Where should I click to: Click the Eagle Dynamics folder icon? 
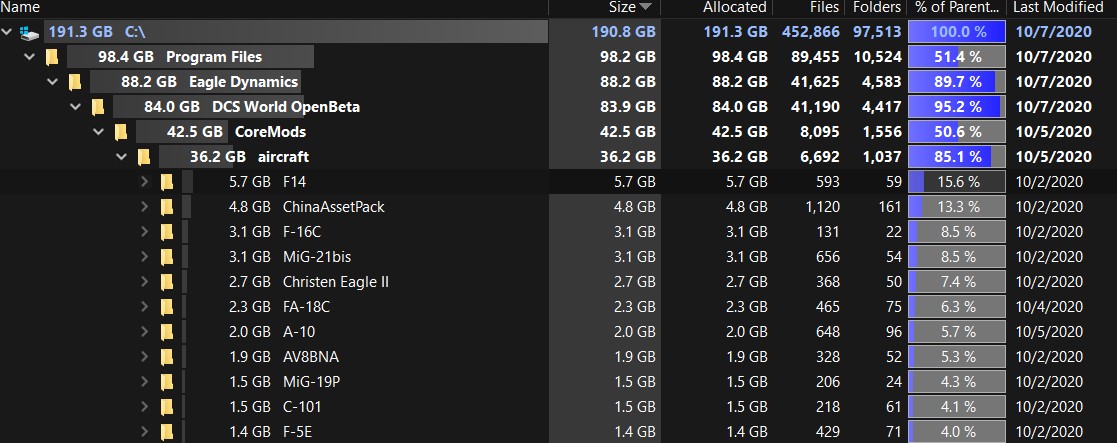75,82
